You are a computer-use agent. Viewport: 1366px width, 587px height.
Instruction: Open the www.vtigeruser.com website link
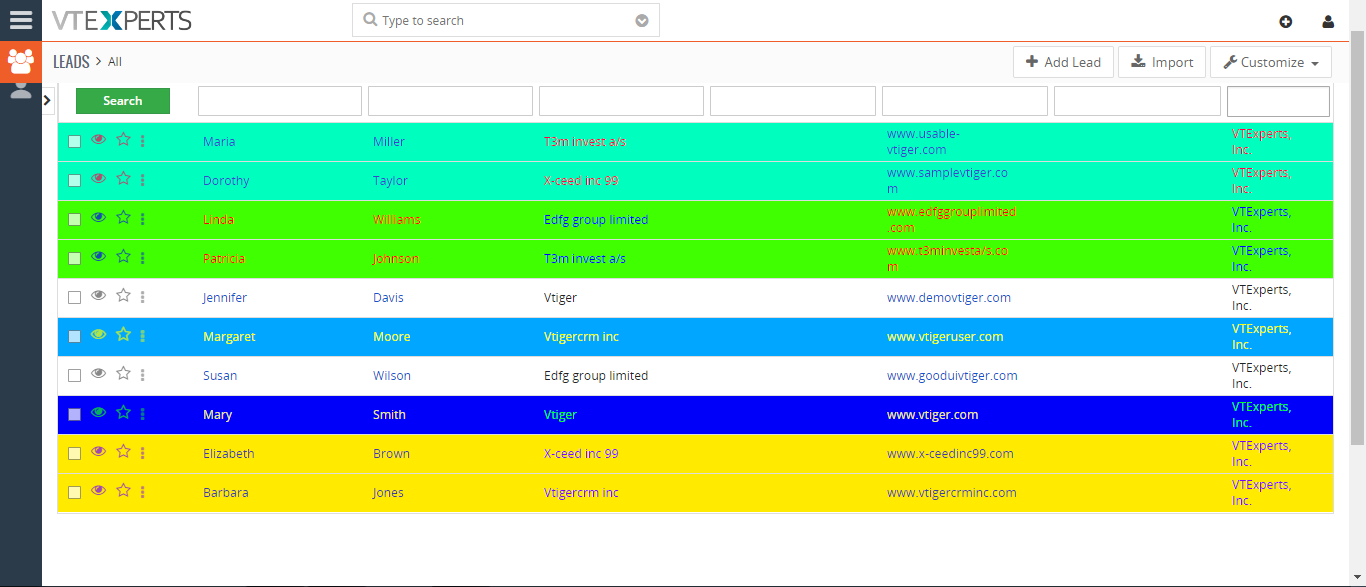click(945, 337)
